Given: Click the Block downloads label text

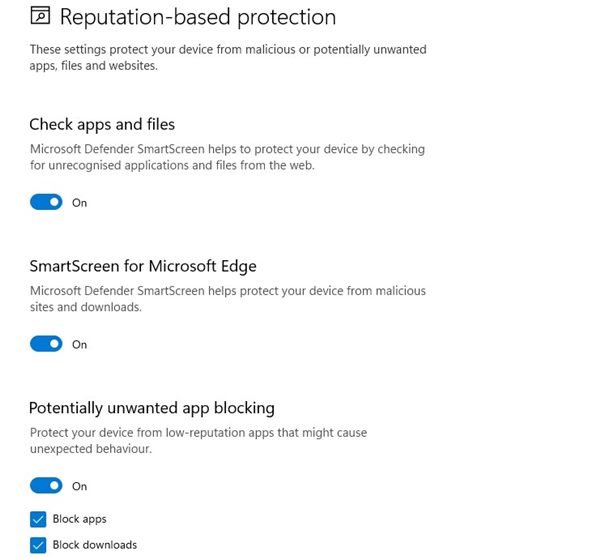Looking at the screenshot, I should [95, 545].
